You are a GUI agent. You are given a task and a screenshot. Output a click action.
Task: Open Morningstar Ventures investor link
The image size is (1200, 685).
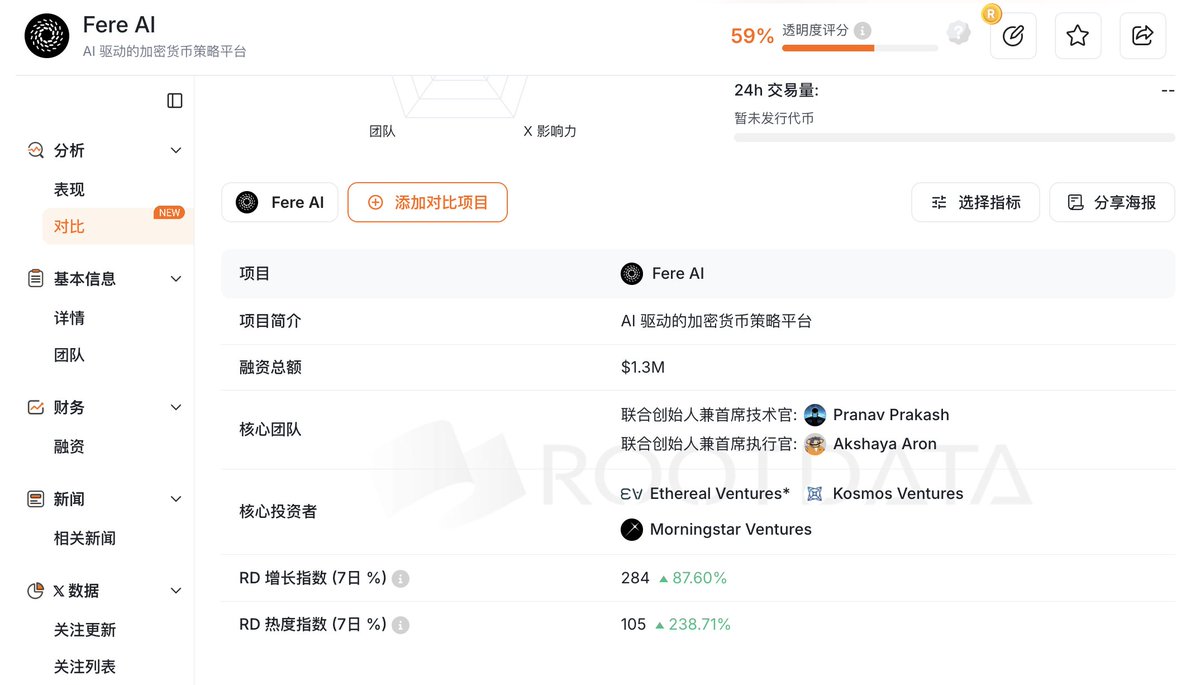click(x=731, y=529)
